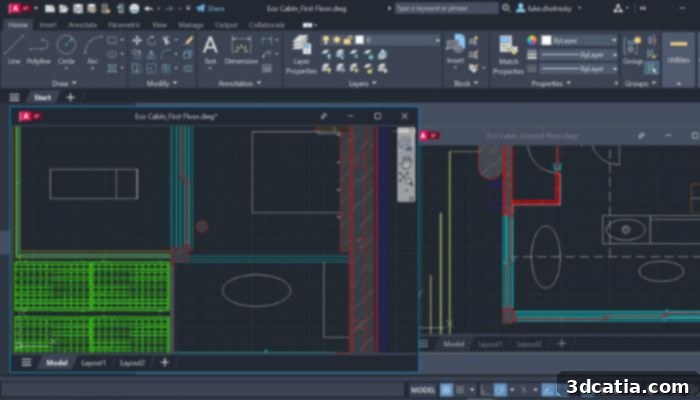Select the Polyline tool
This screenshot has height=400, width=700.
click(x=38, y=50)
